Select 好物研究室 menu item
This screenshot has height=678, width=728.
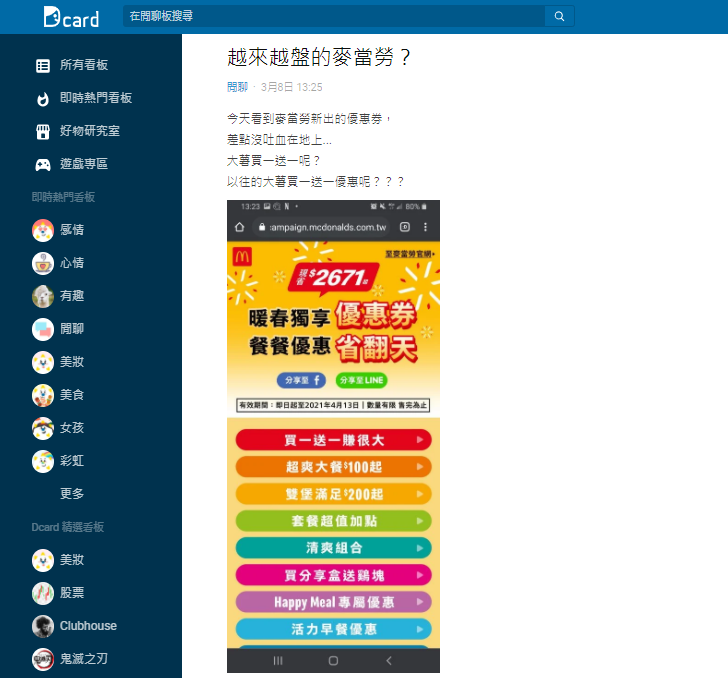(91, 131)
